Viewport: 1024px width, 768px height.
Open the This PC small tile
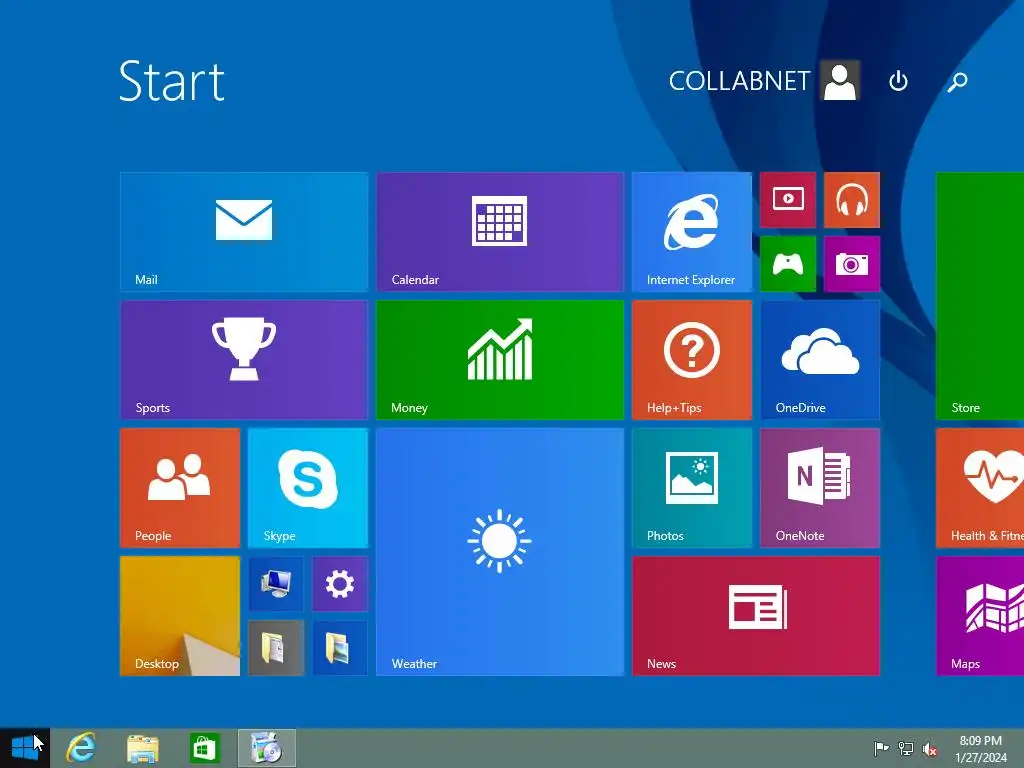point(276,583)
